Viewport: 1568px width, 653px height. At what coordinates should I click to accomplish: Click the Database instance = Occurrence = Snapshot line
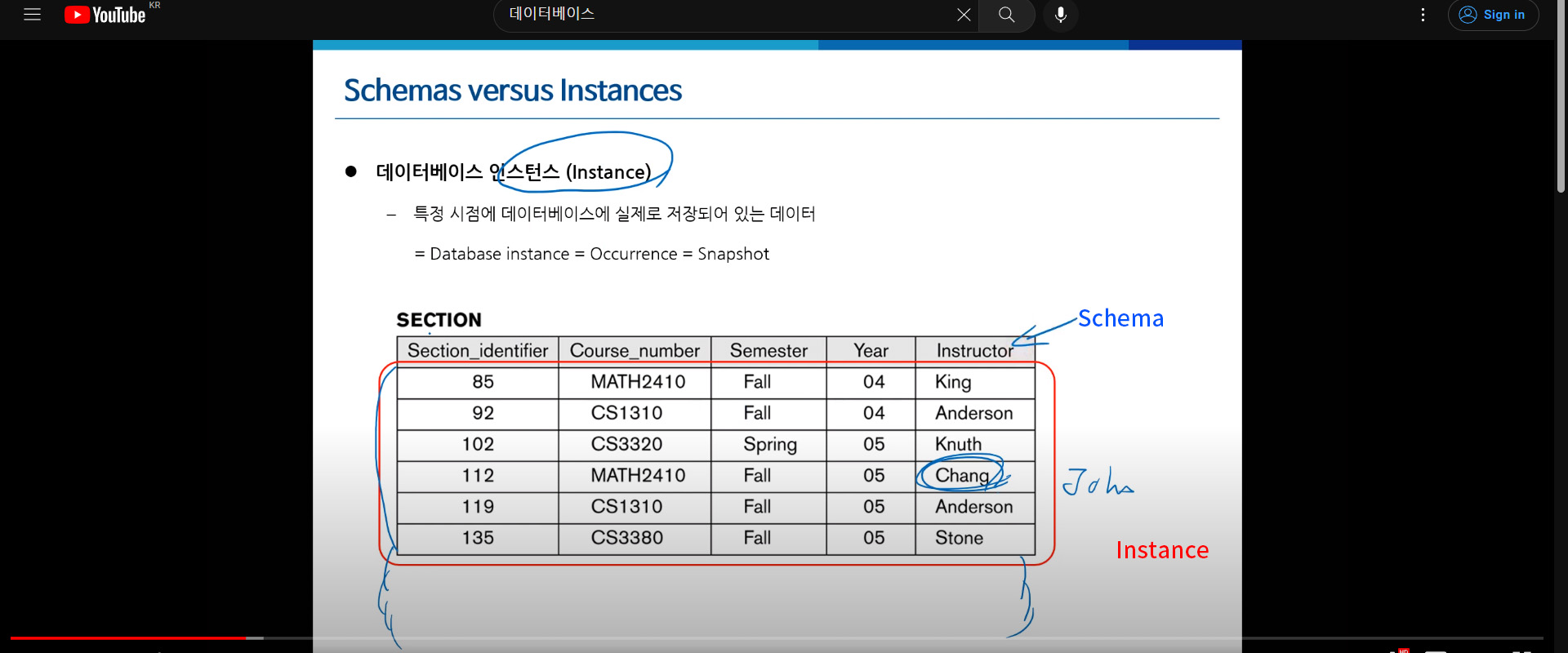(592, 254)
